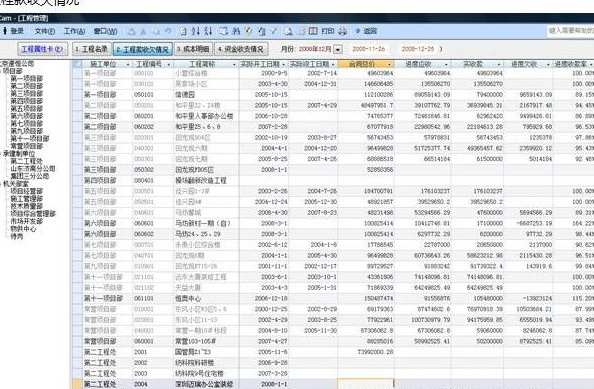Image resolution: width=594 pixels, height=389 pixels.
Task: Click the 返回 toolbar button
Action: 370,31
